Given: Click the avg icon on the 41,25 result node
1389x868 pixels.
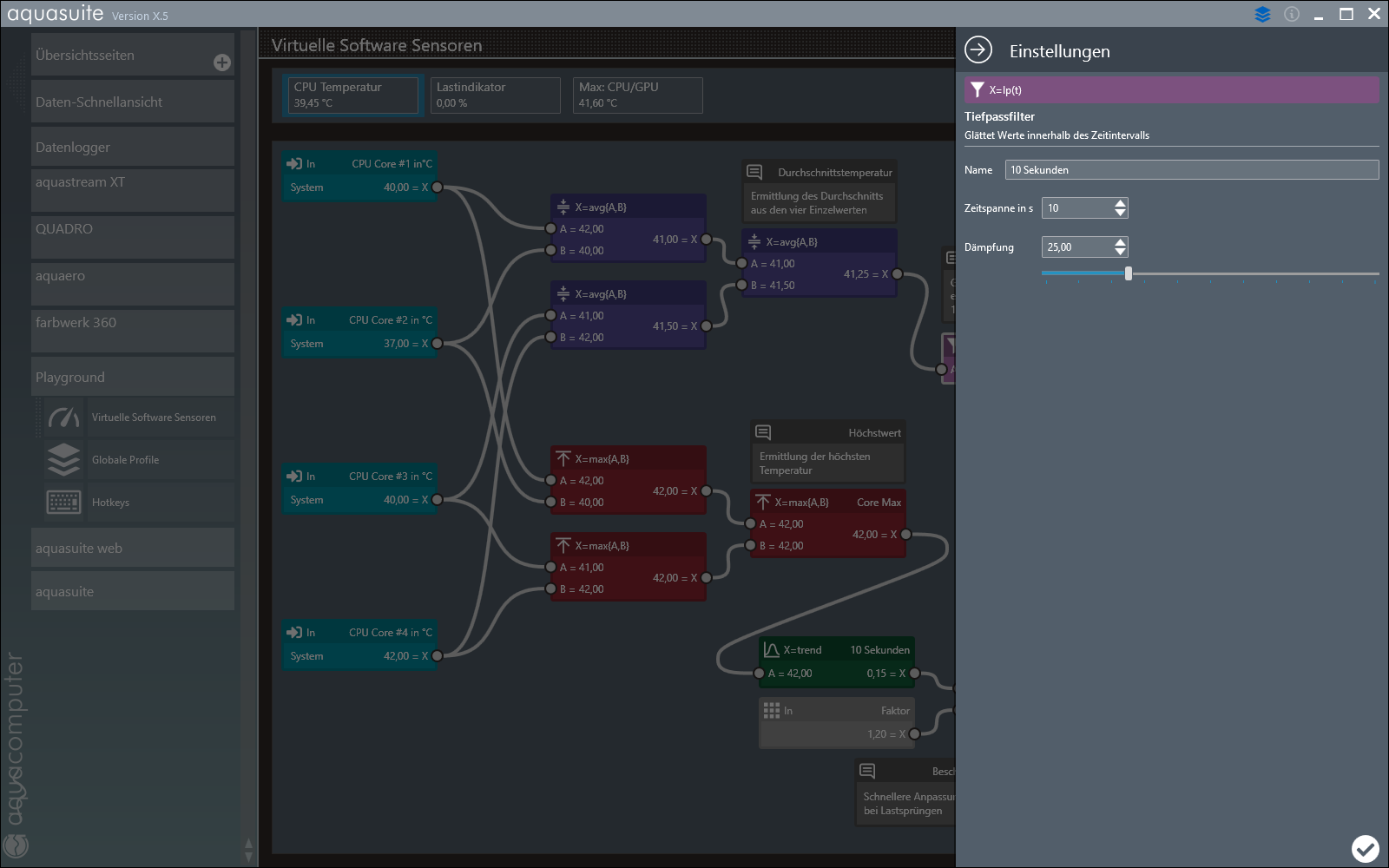Looking at the screenshot, I should (754, 241).
